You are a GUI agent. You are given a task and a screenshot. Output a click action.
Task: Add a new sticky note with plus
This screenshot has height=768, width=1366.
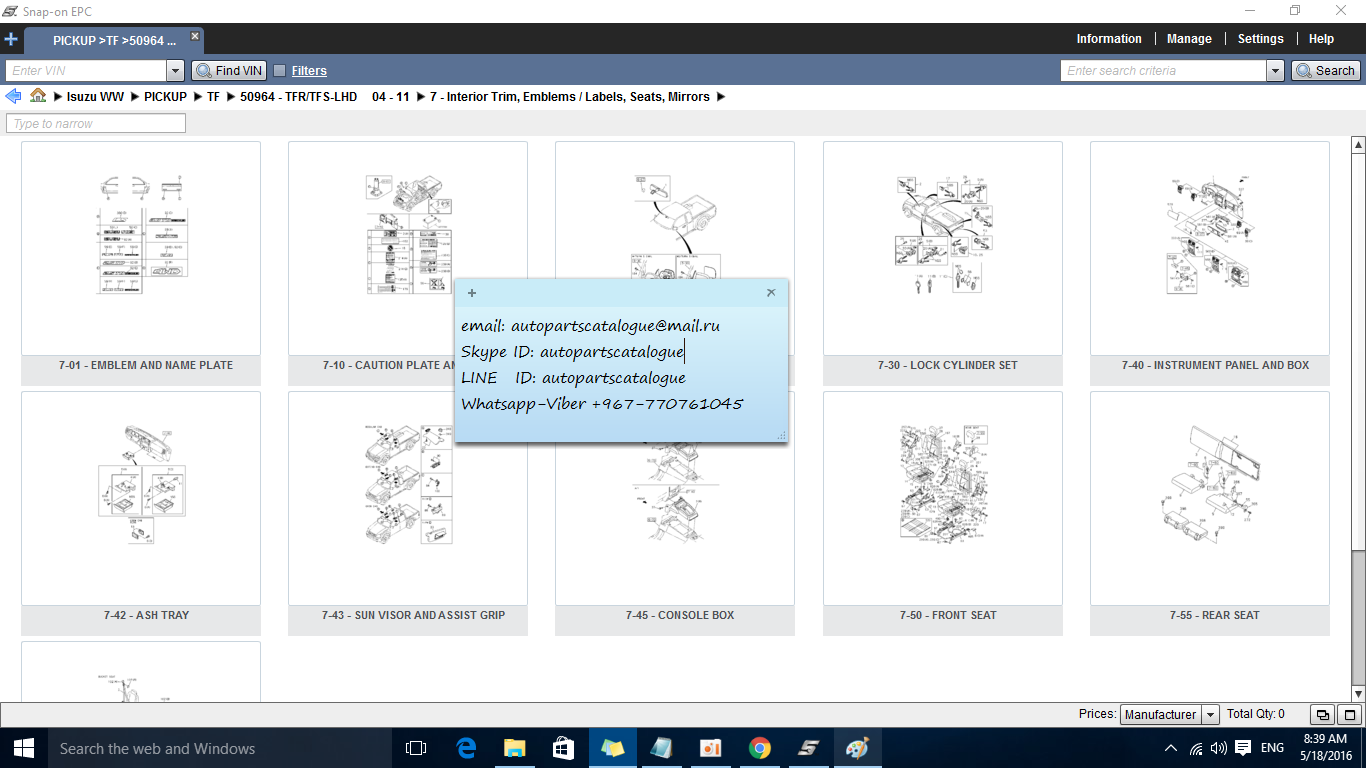472,293
